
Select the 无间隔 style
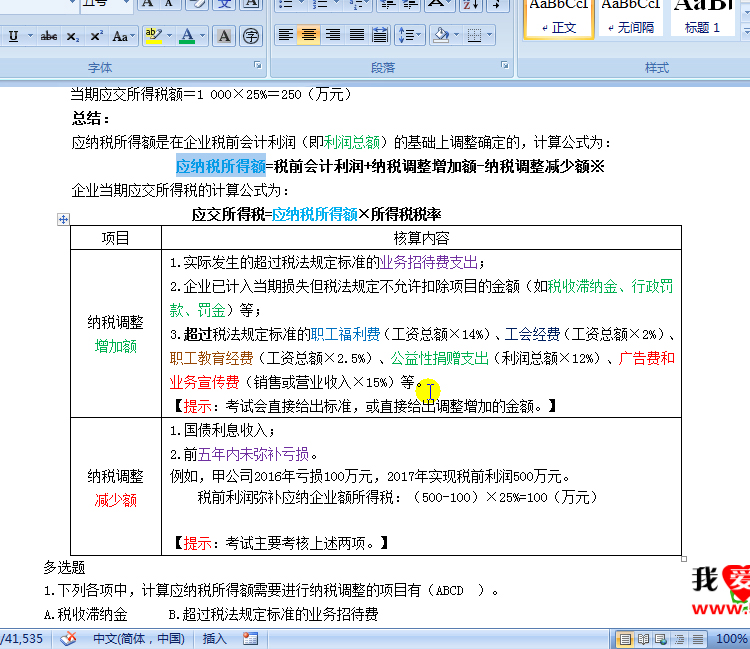pos(630,18)
